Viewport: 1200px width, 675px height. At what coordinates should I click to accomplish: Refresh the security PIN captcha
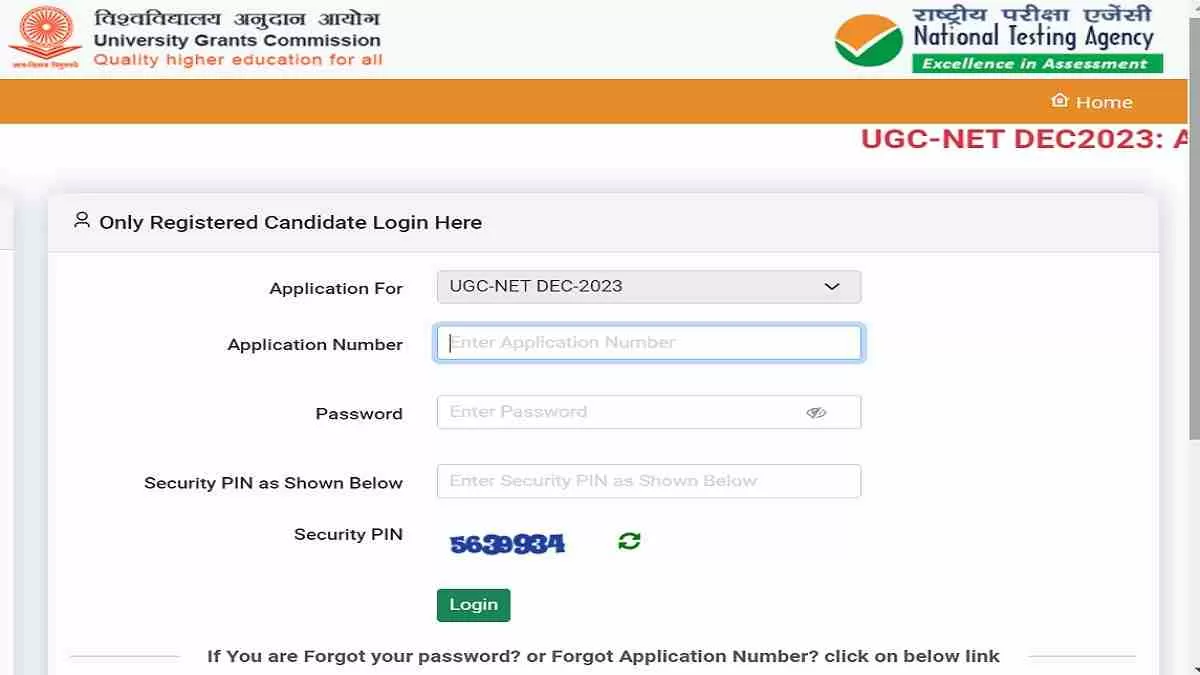629,542
